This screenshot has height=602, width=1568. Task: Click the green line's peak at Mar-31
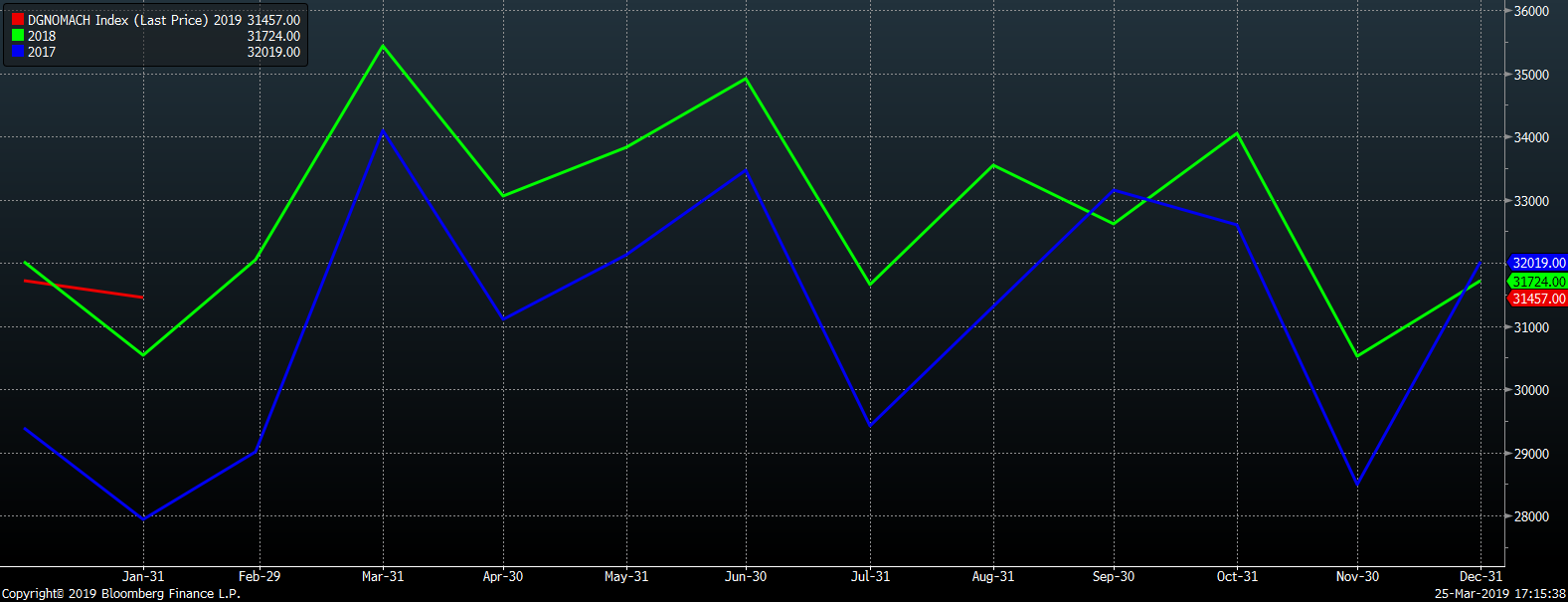tap(383, 46)
